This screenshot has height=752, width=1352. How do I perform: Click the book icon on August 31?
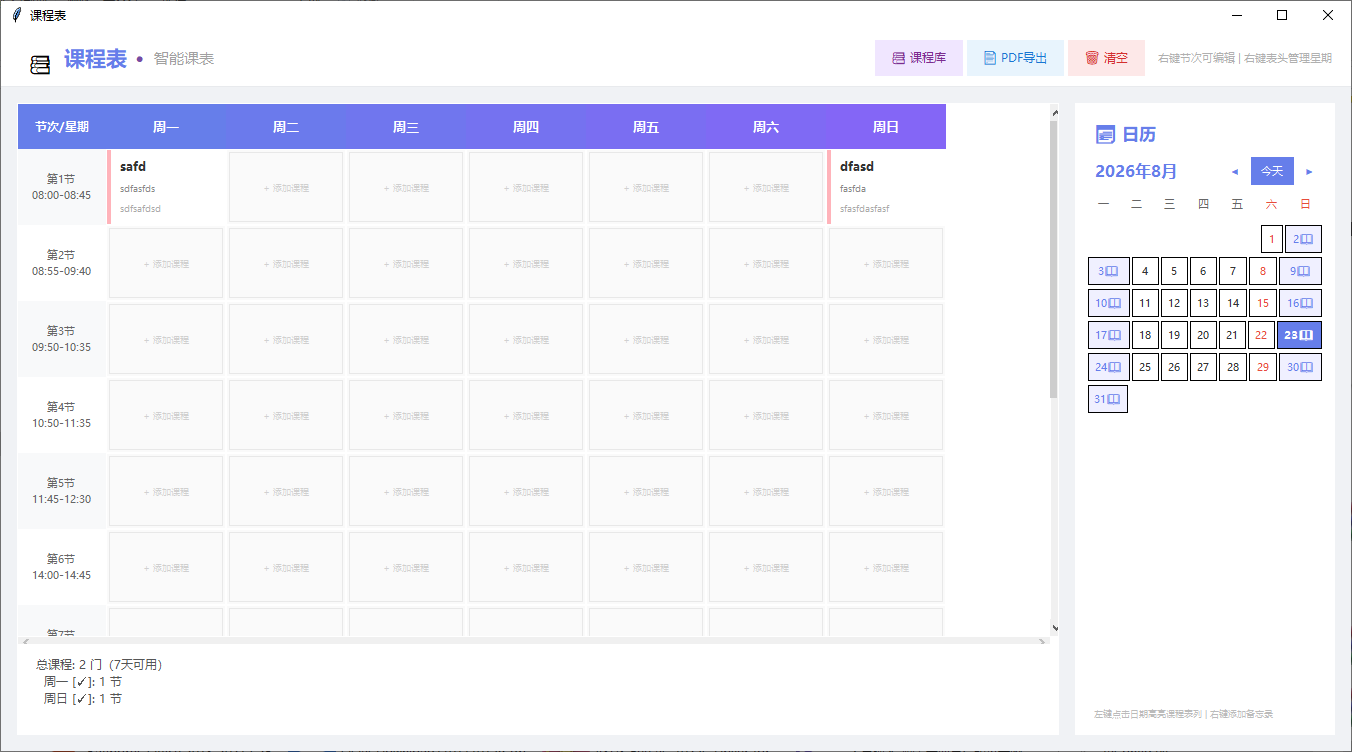(1114, 399)
